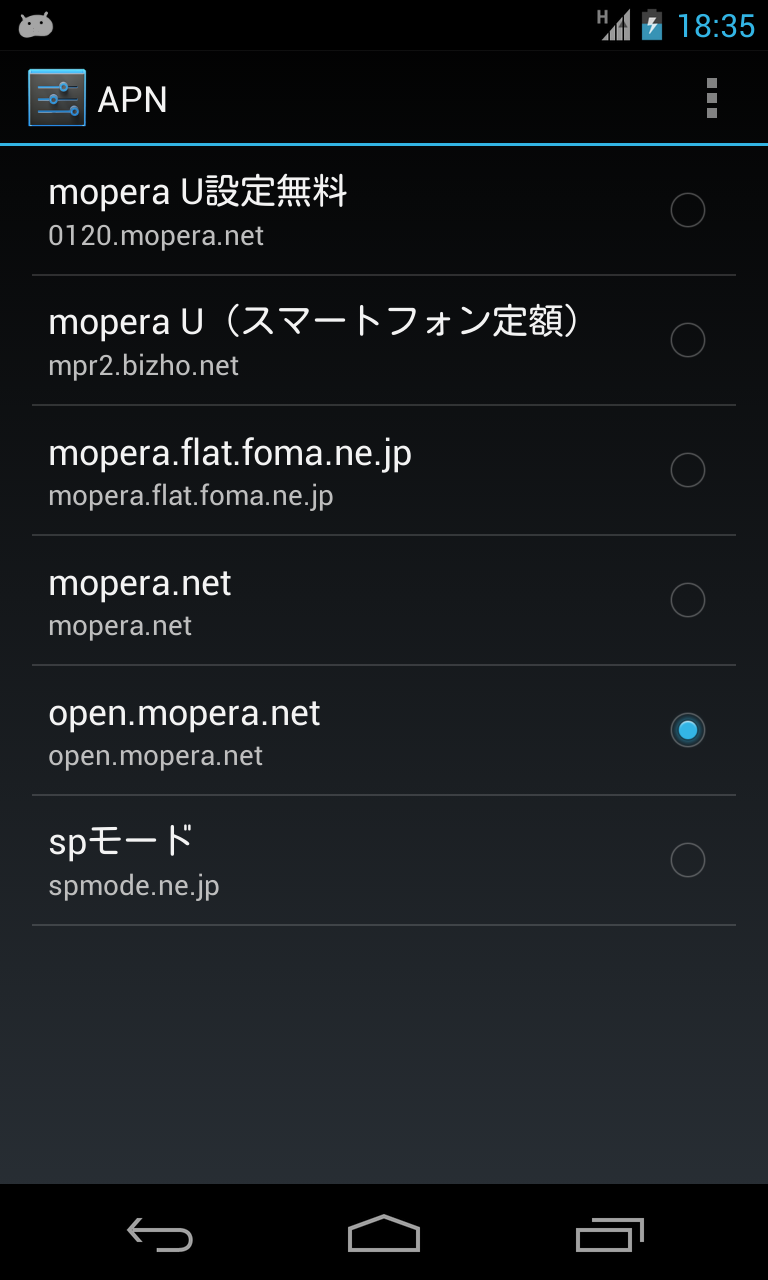The image size is (768, 1280).
Task: Open mopera U（スマートフォン定額）APN entry
Action: [314, 340]
